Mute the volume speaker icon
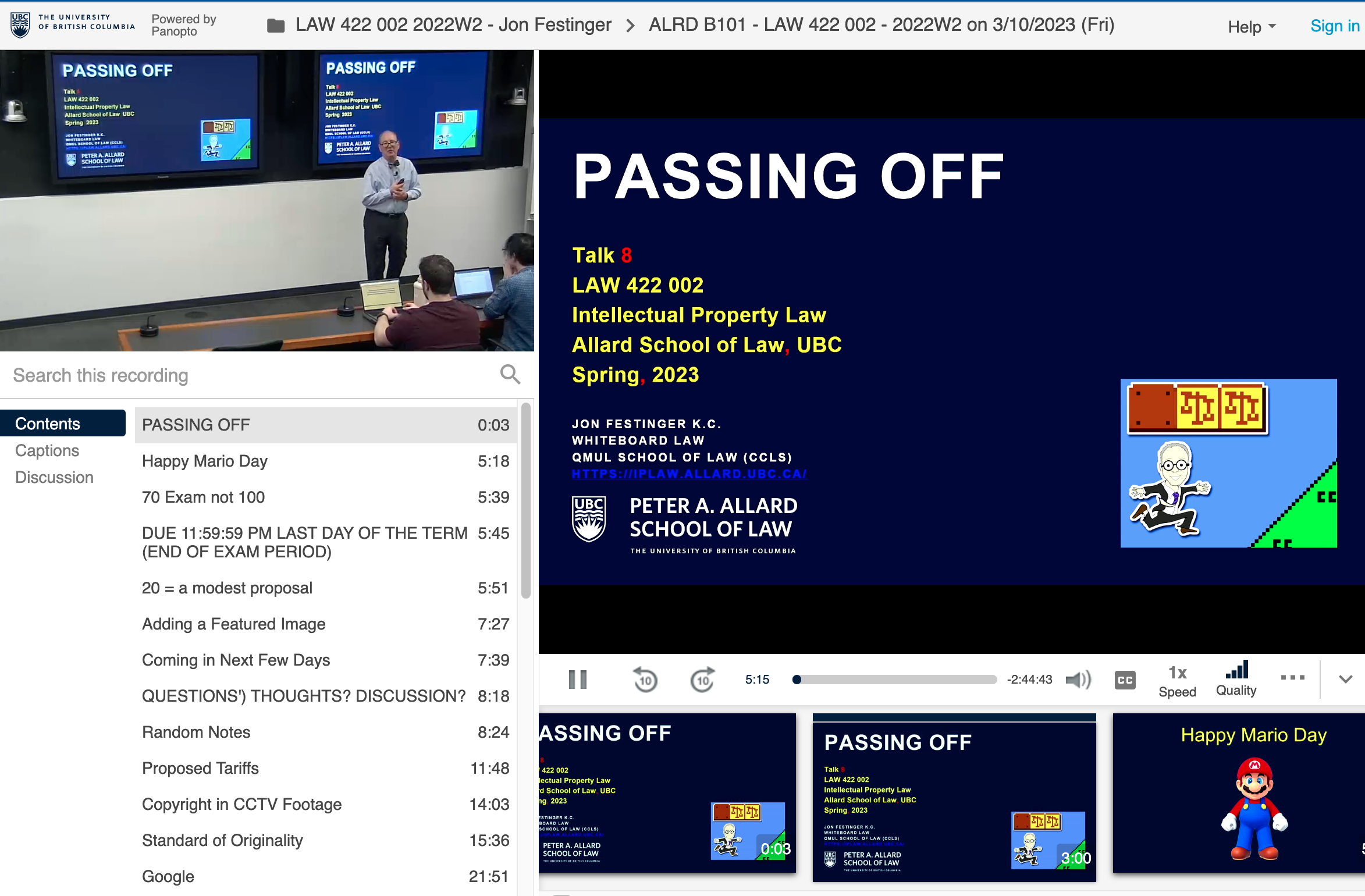The width and height of the screenshot is (1365, 896). (x=1078, y=679)
